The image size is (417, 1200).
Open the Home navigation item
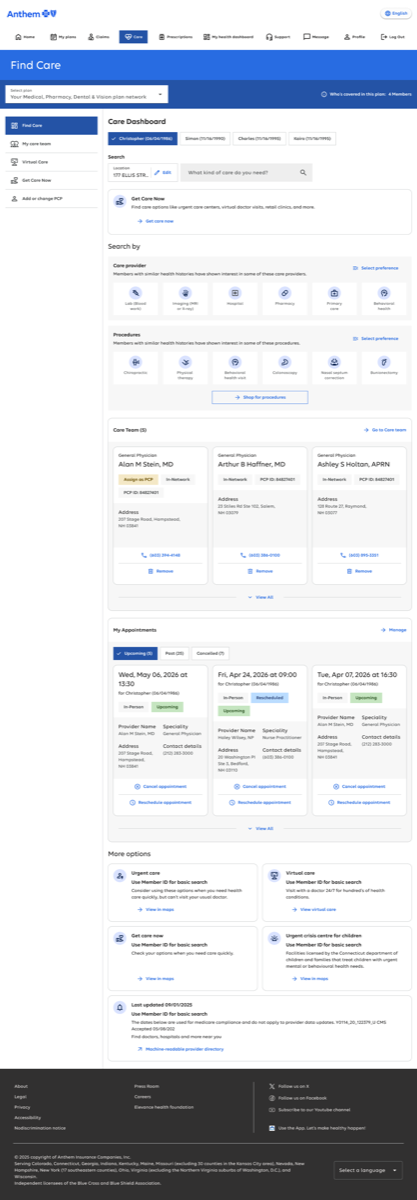pyautogui.click(x=25, y=36)
